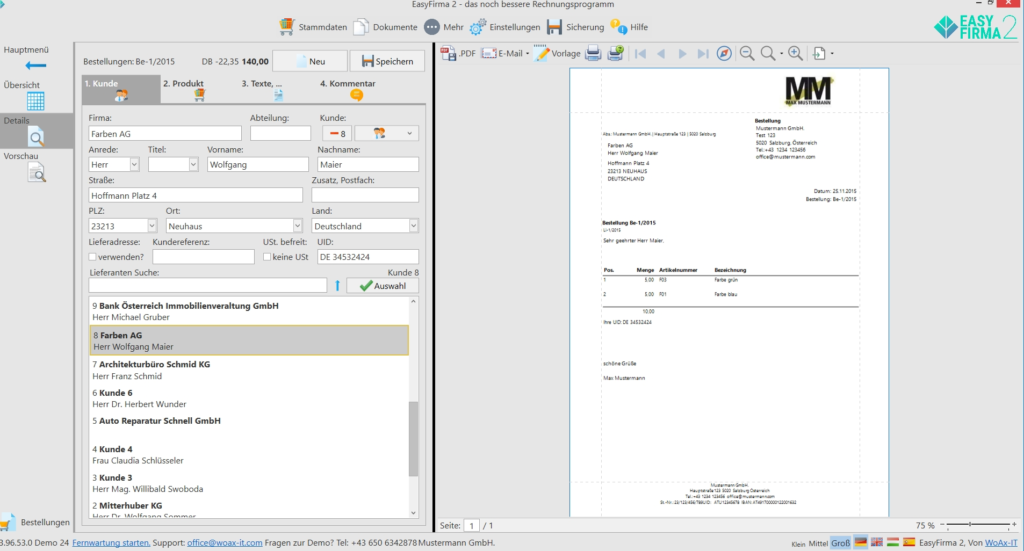The width and height of the screenshot is (1024, 551).
Task: Open the Hilfe menu
Action: click(629, 27)
